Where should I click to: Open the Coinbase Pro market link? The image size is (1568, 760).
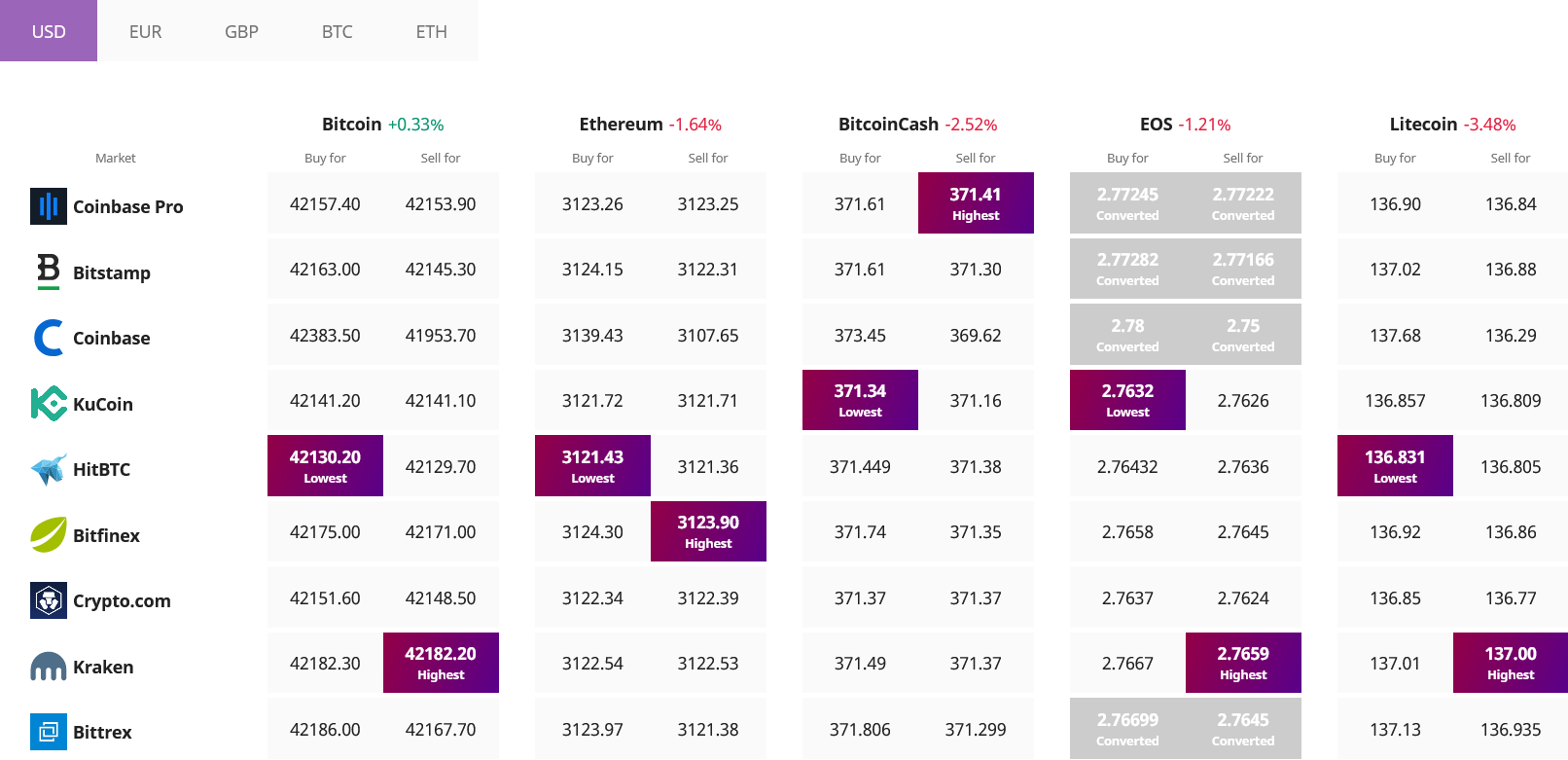click(128, 206)
